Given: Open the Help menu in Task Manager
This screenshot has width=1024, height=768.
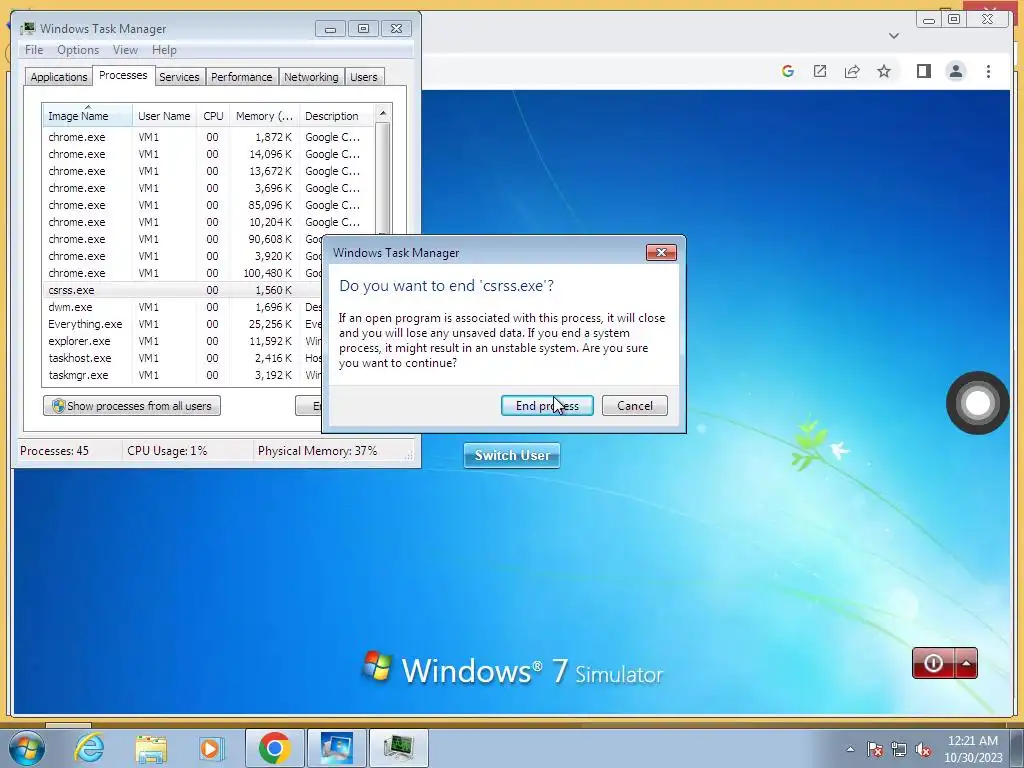Looking at the screenshot, I should tap(164, 50).
